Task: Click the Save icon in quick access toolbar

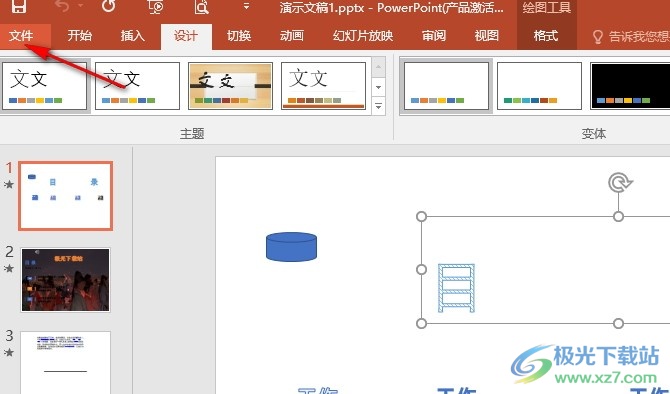Action: [18, 6]
